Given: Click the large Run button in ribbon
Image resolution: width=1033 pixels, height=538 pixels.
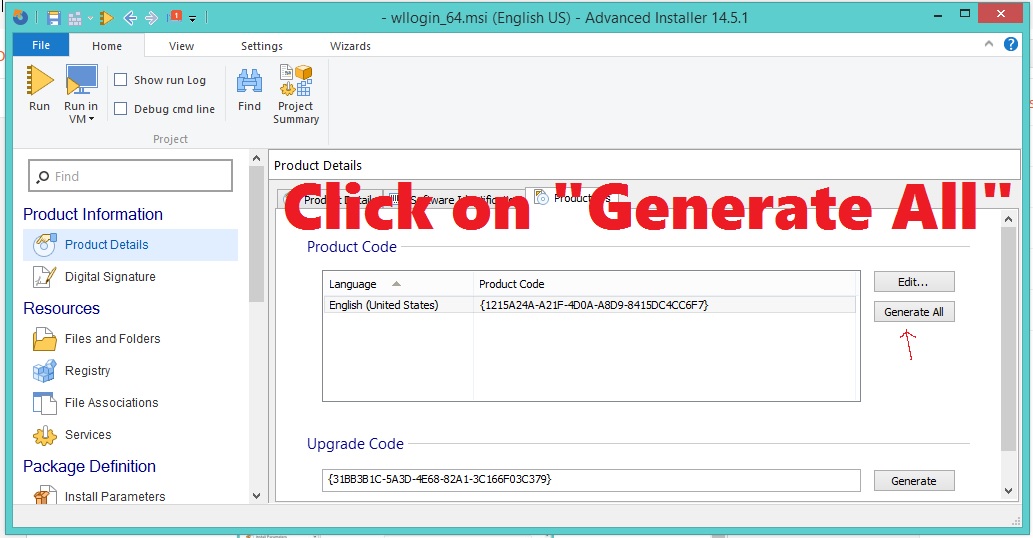Looking at the screenshot, I should [x=40, y=89].
